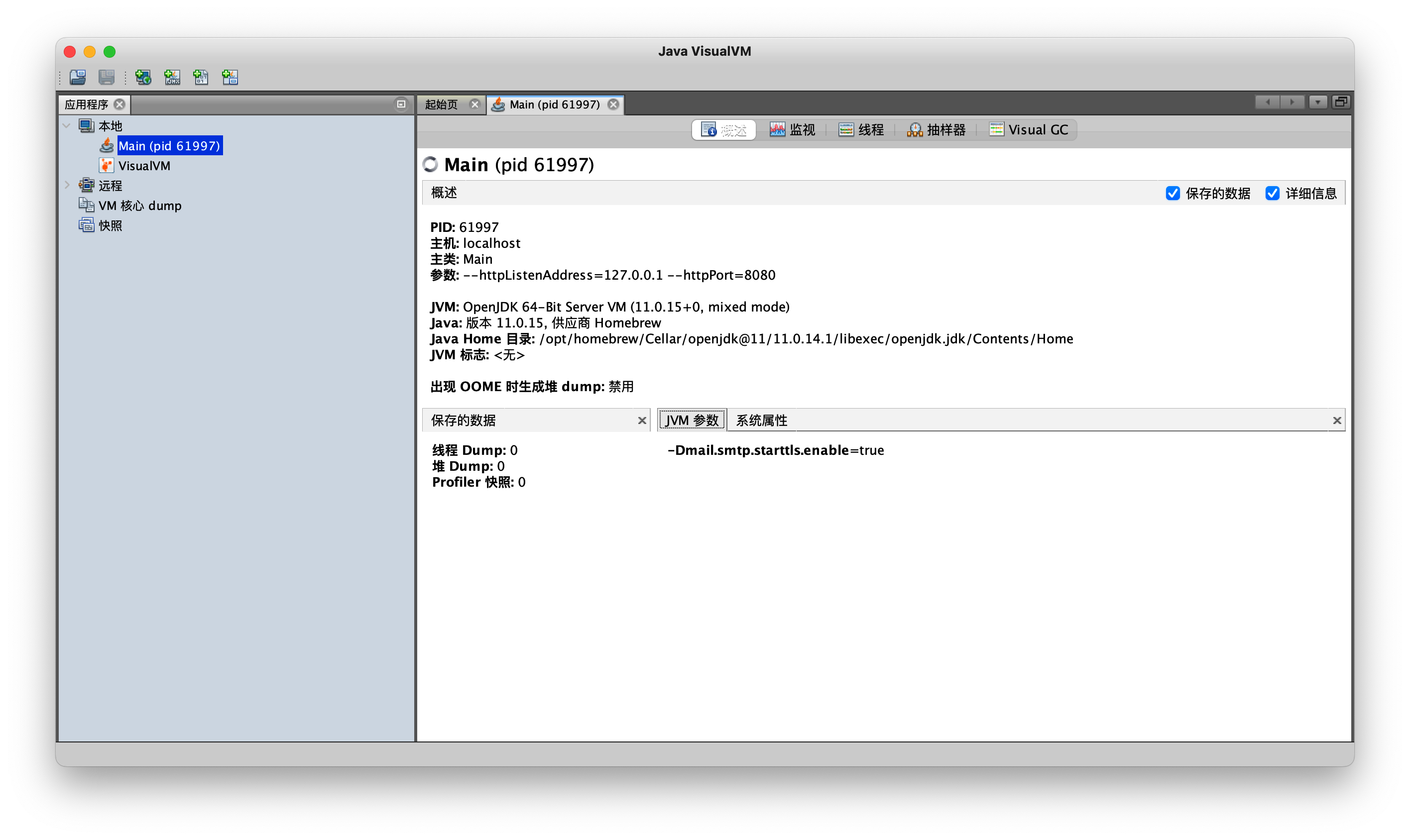Image resolution: width=1410 pixels, height=840 pixels.
Task: Minimize the 应用程序 side panel
Action: (x=401, y=104)
